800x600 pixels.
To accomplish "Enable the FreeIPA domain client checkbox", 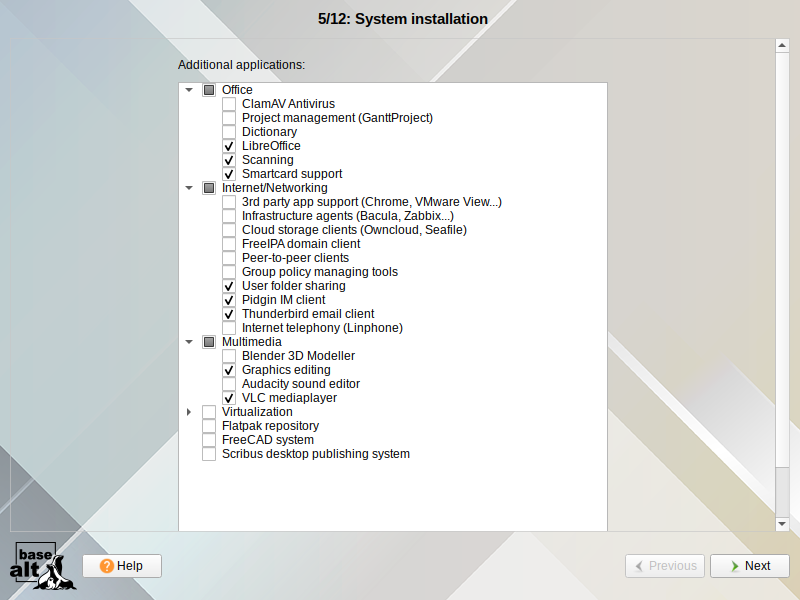I will 229,244.
